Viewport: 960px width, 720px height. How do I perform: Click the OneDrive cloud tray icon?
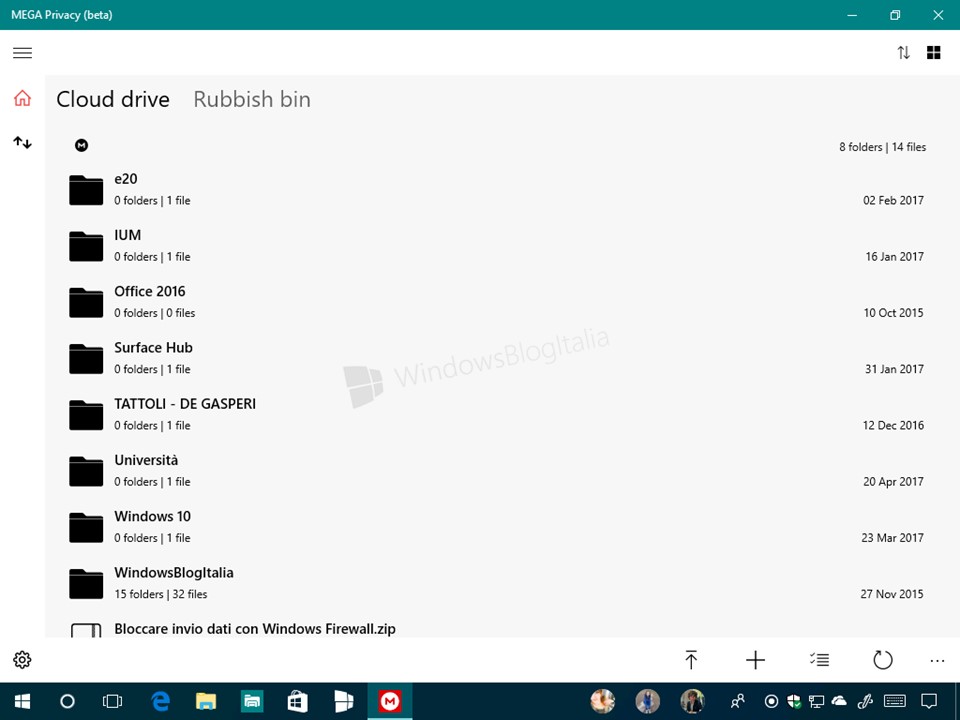tap(839, 700)
